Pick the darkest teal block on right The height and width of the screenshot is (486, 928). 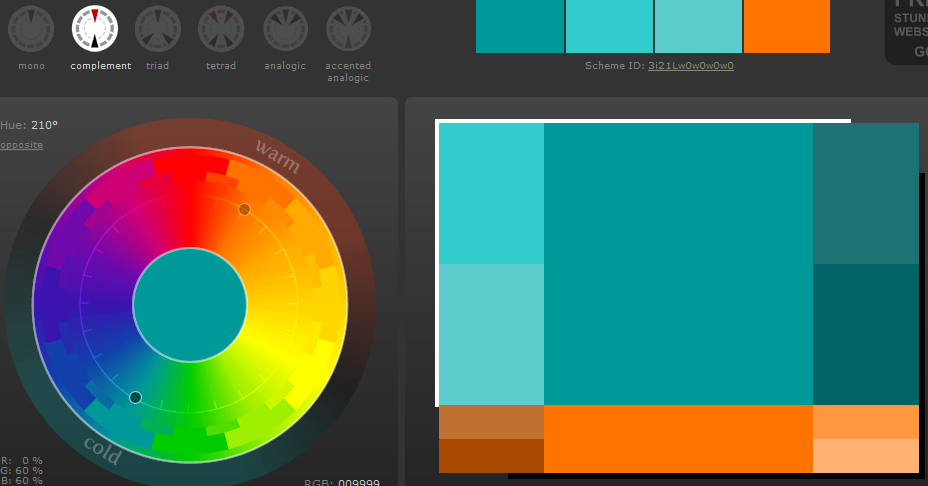[x=865, y=334]
